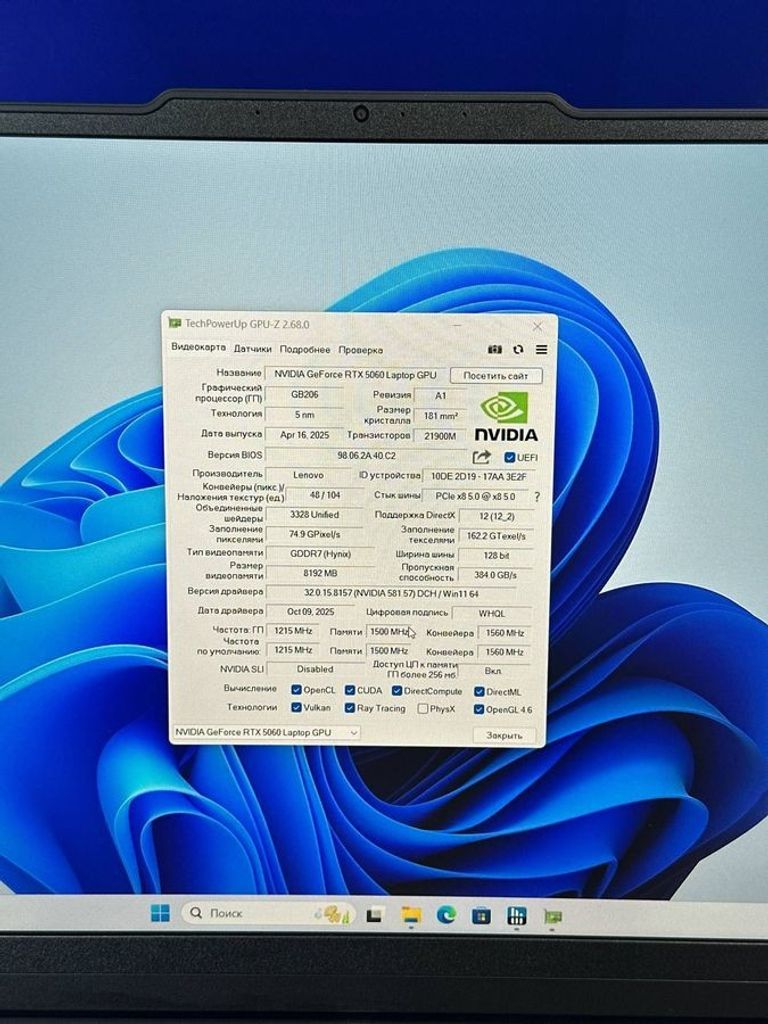Click the A1 revision value
This screenshot has width=768, height=1024.
pyautogui.click(x=440, y=395)
